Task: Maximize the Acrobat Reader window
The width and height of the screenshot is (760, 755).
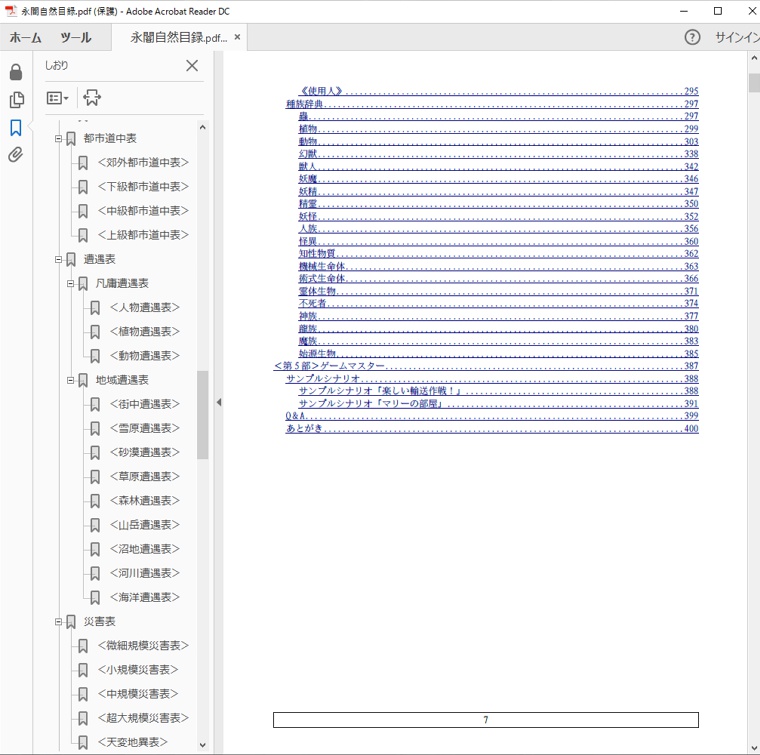Action: 718,11
